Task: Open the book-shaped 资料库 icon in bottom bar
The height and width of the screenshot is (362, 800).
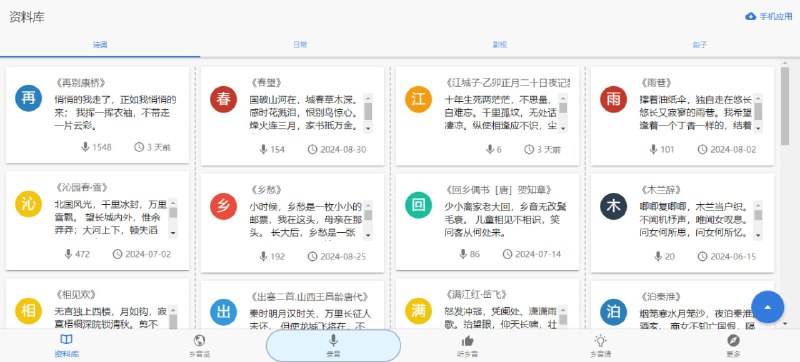Action: (66, 340)
